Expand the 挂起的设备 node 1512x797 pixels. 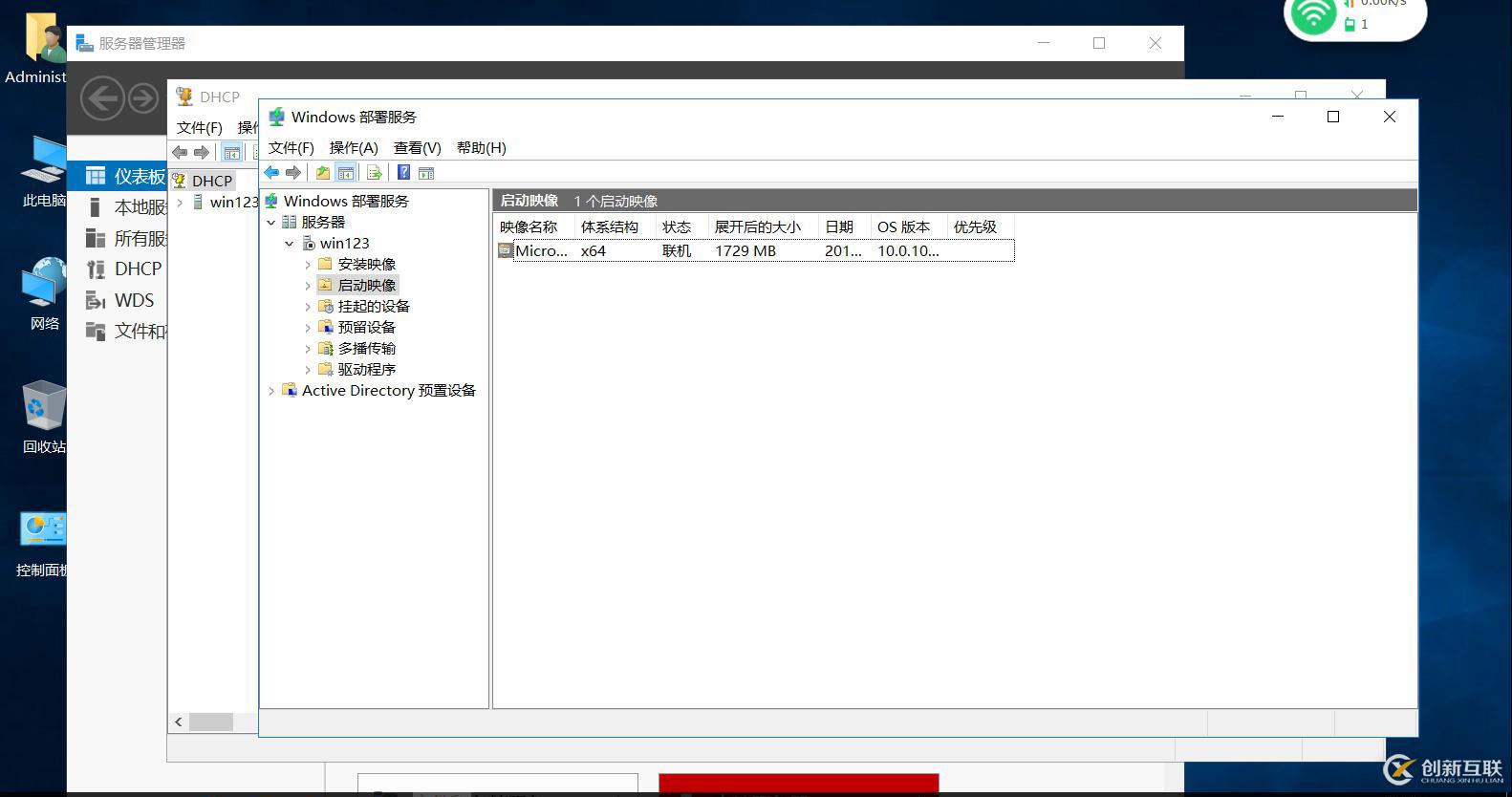click(x=308, y=307)
